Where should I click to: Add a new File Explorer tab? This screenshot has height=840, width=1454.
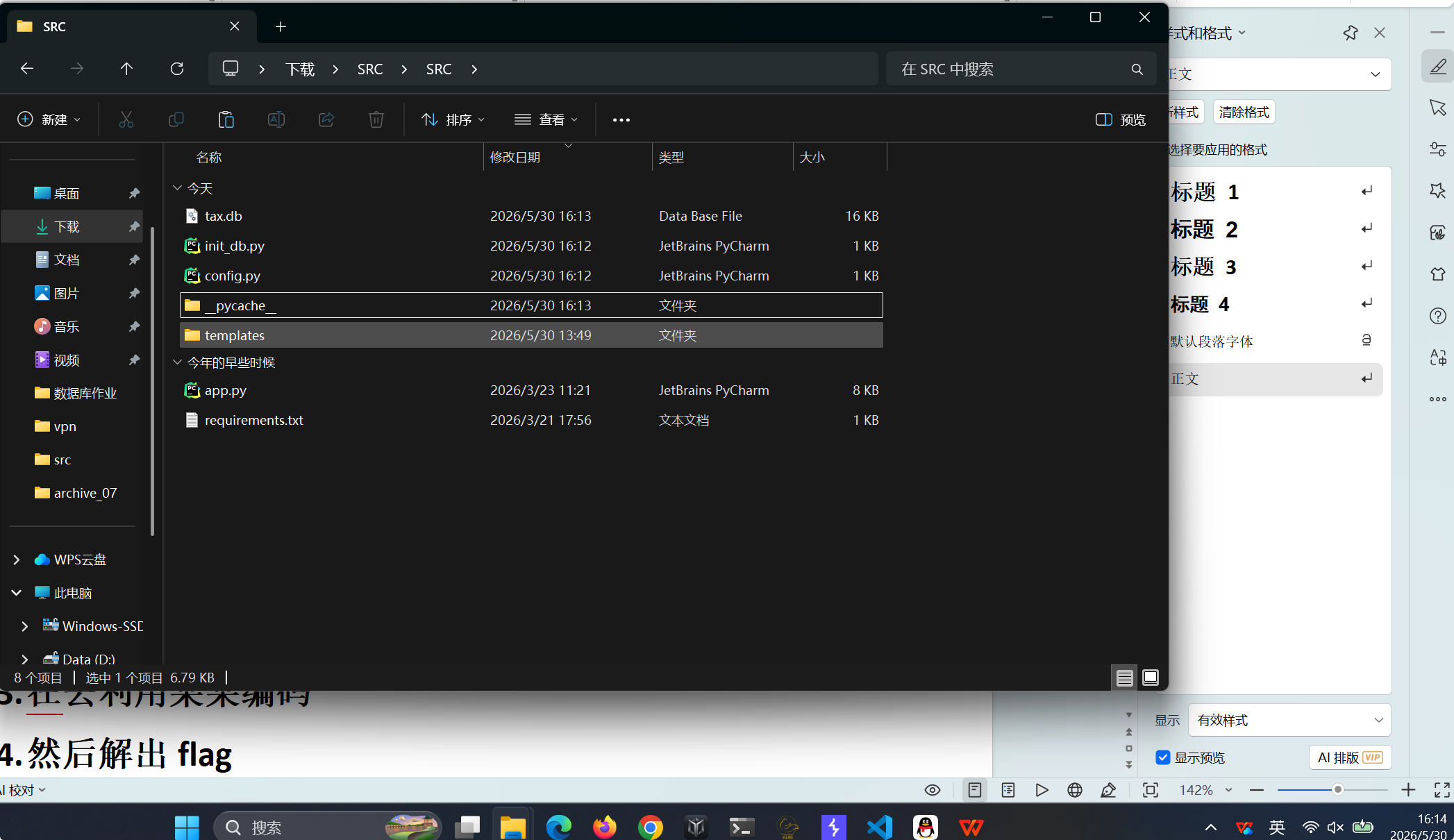coord(281,26)
